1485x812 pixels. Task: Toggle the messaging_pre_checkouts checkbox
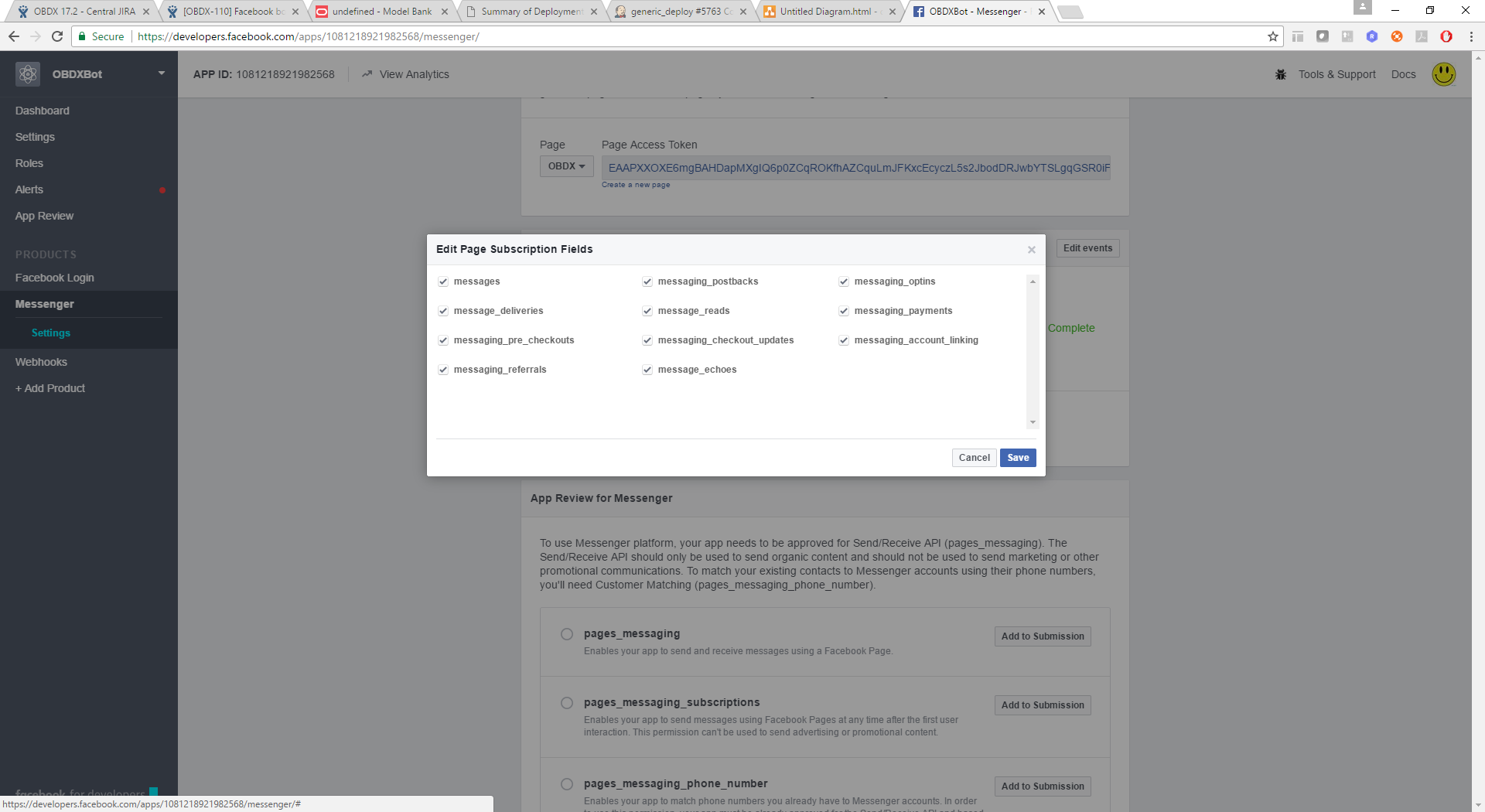coord(443,340)
